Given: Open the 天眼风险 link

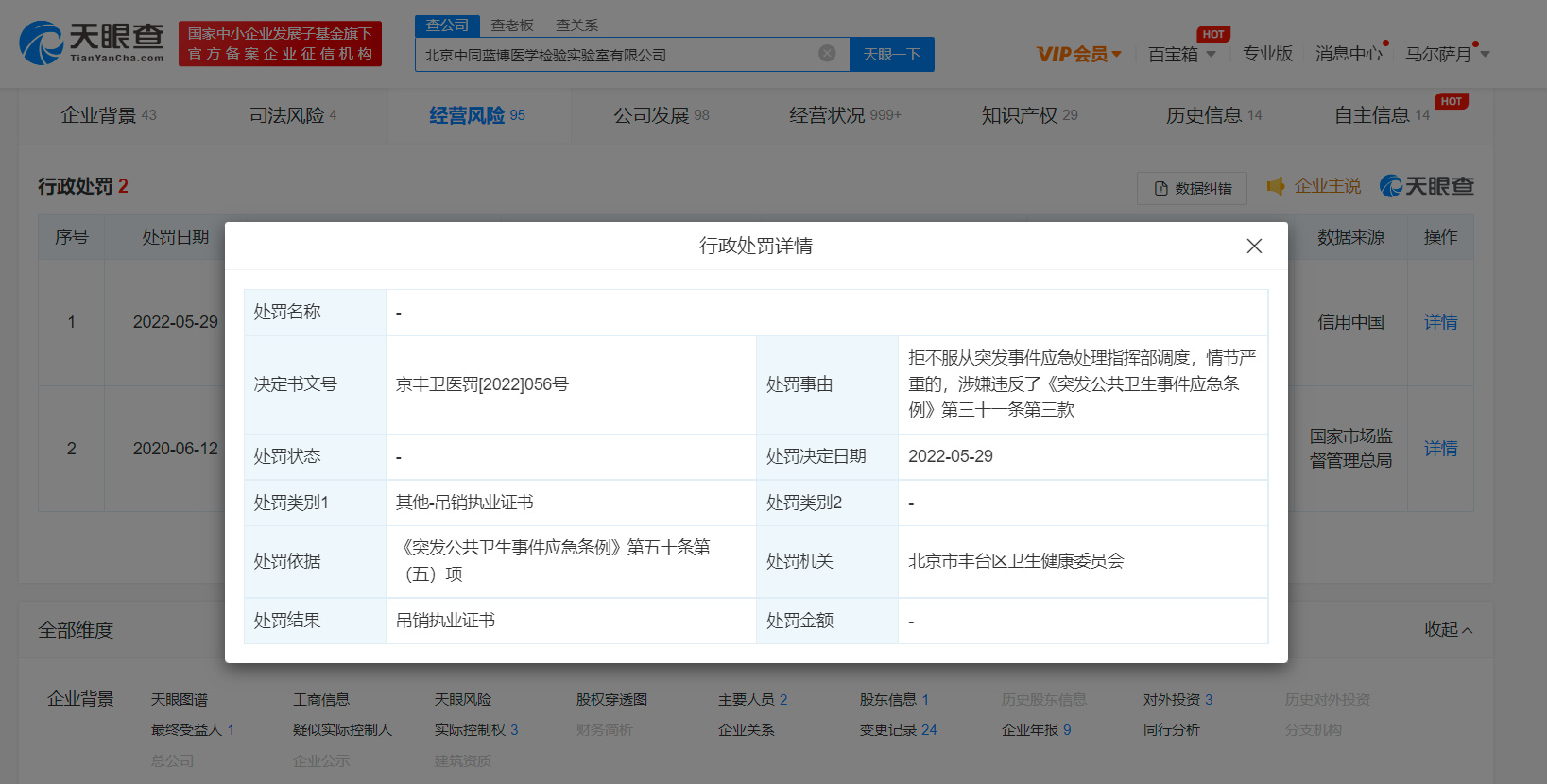Looking at the screenshot, I should (x=463, y=700).
